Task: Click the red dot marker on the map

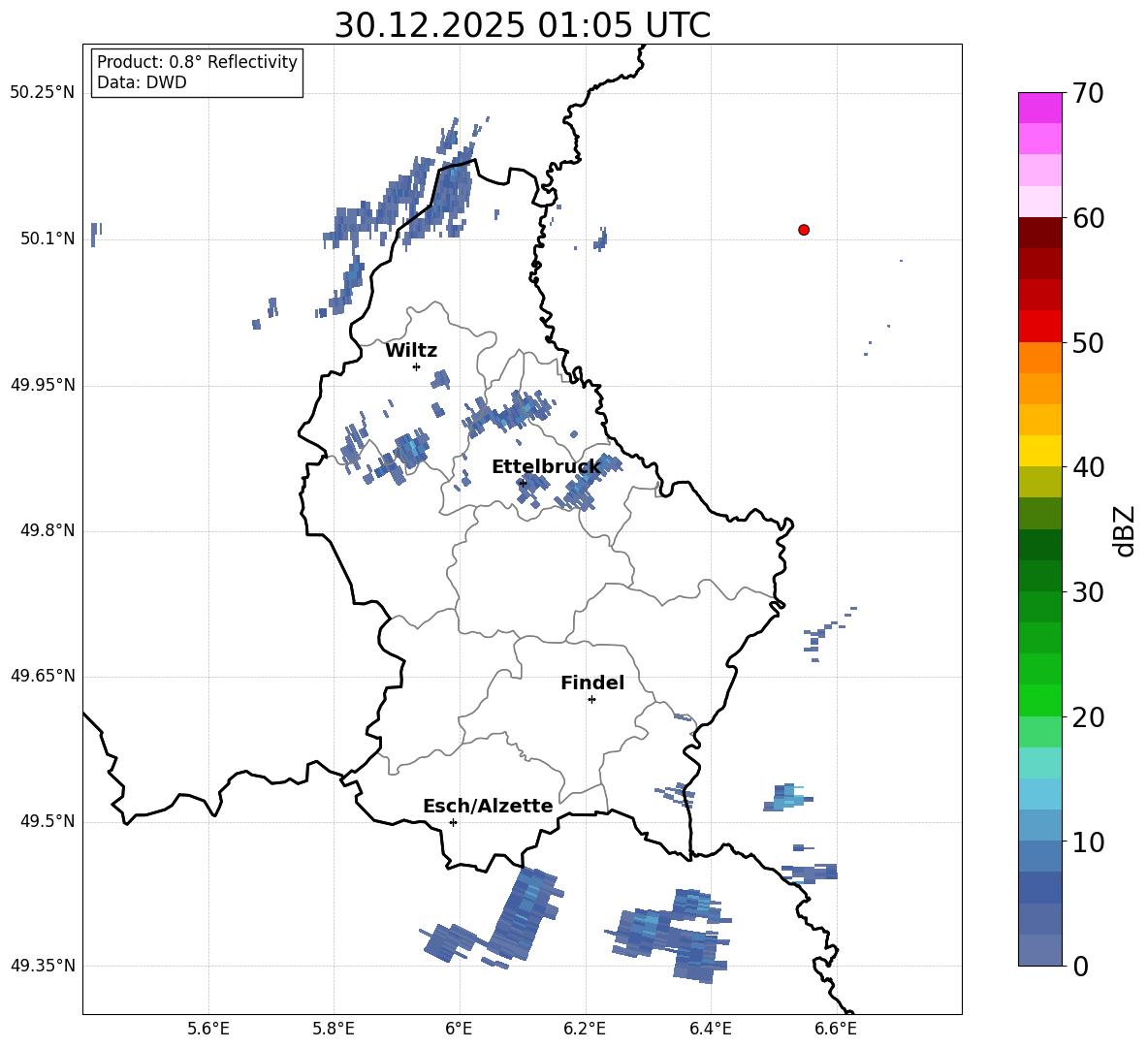Action: click(804, 230)
